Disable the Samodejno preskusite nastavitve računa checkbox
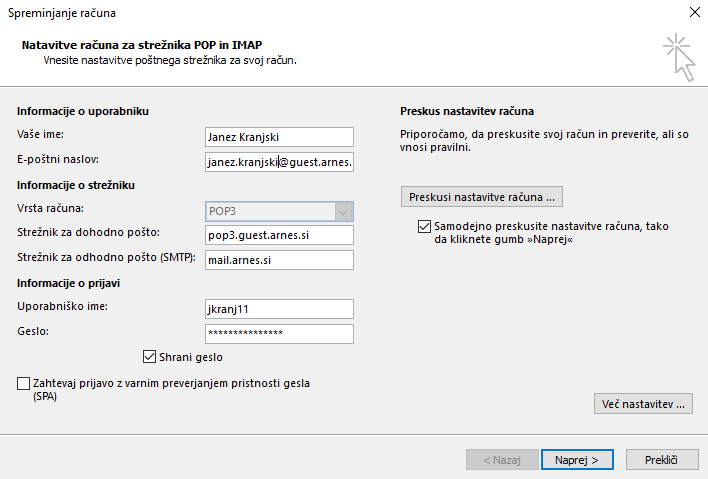The height and width of the screenshot is (479, 708). 424,226
